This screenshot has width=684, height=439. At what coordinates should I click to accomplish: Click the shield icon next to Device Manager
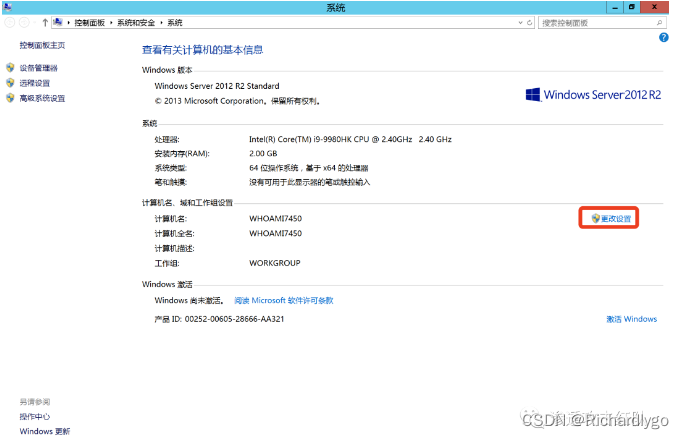(x=10, y=68)
